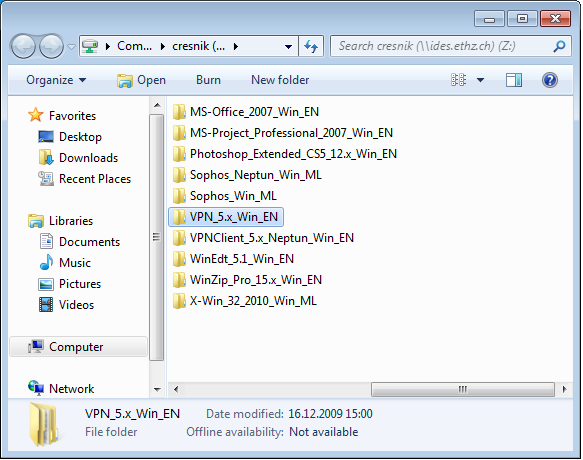Select the MS-Project_Professional_2007_Win_EN folder
This screenshot has height=460, width=583.
[x=282, y=133]
